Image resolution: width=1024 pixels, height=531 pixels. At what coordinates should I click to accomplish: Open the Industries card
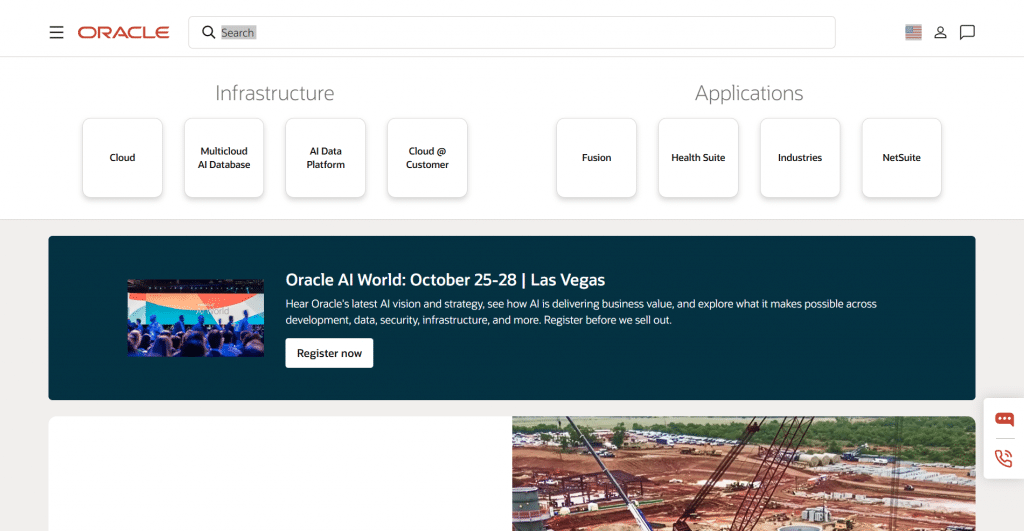(800, 157)
